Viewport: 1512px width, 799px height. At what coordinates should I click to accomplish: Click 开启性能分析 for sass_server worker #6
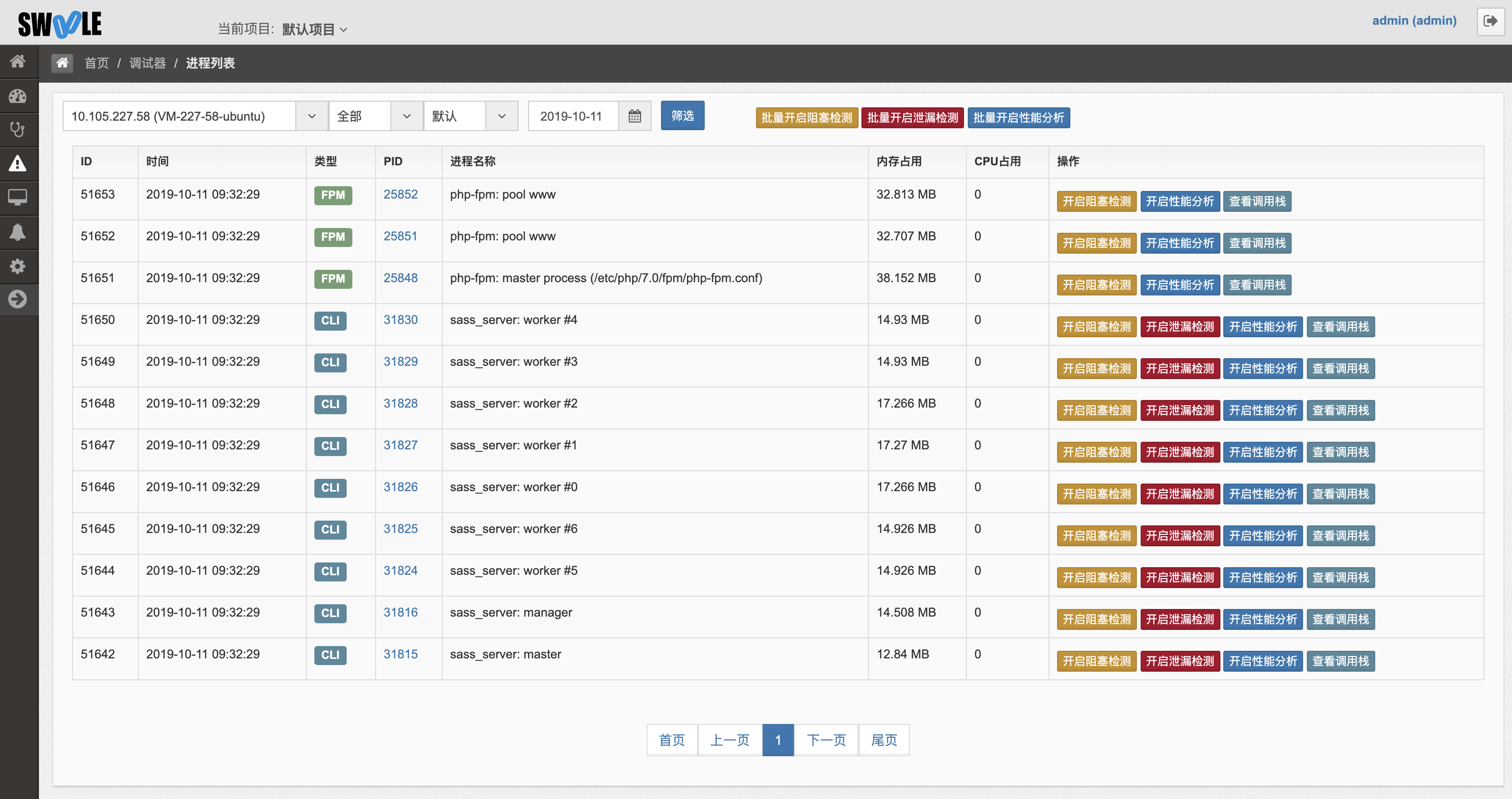tap(1263, 535)
